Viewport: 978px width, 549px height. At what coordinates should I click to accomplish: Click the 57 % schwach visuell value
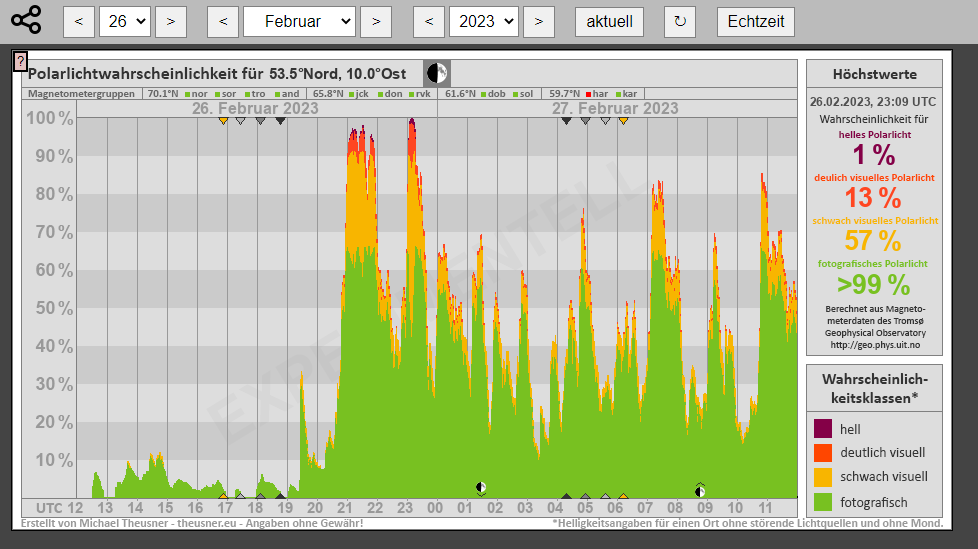point(873,240)
